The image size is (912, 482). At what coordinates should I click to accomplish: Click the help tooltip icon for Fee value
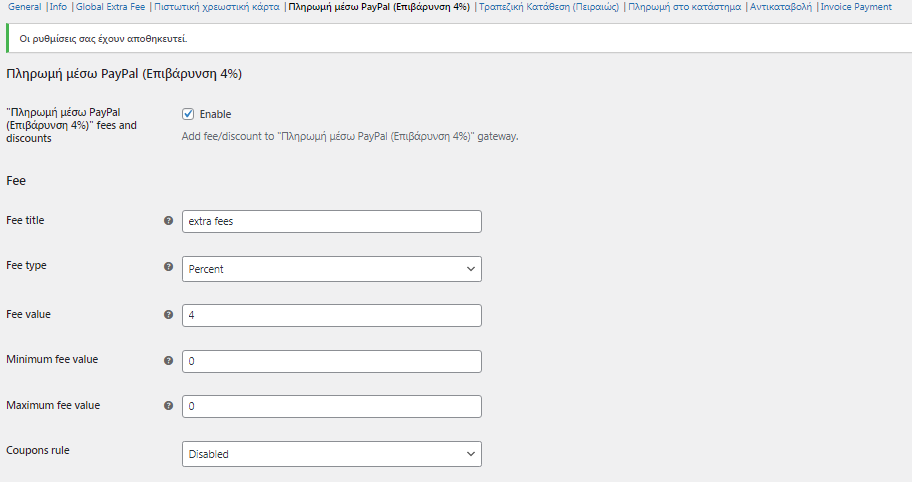(169, 315)
